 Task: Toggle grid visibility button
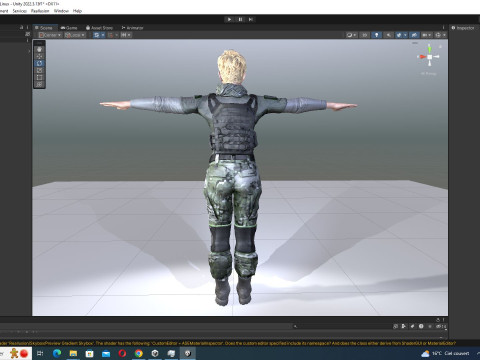click(96, 35)
